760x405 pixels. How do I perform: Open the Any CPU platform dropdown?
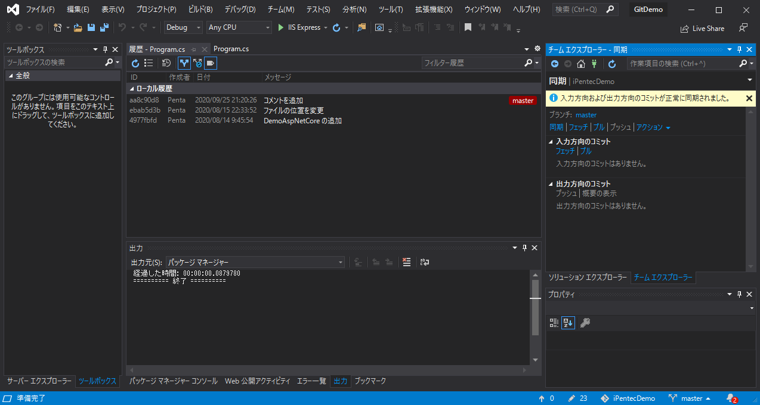tap(239, 28)
